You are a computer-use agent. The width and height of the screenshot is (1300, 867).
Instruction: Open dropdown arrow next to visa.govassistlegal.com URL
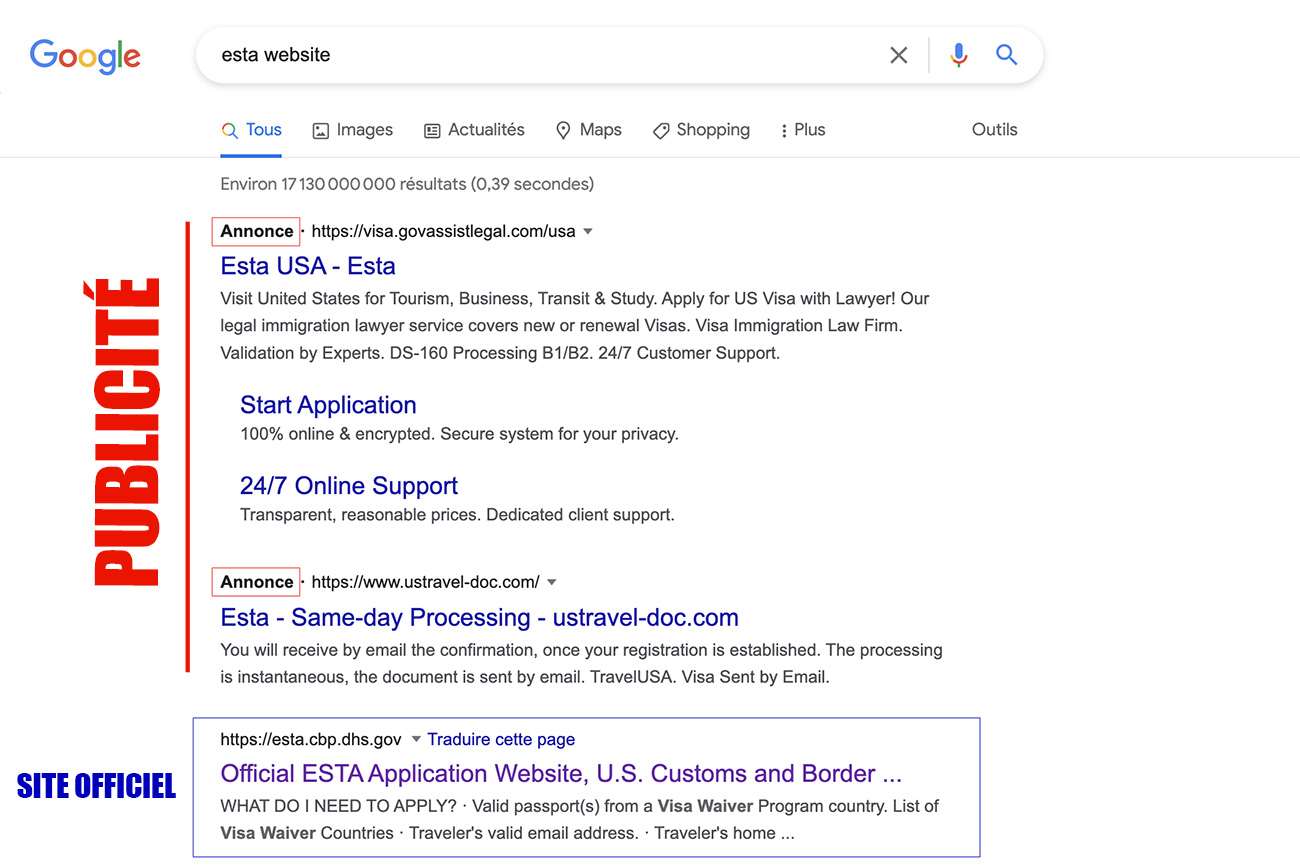(588, 231)
